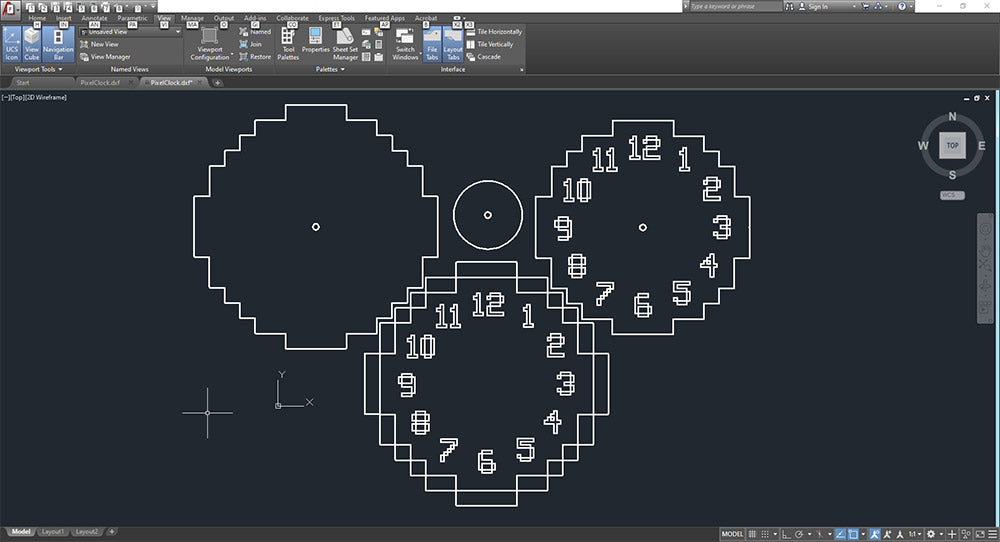Screen dimensions: 1000x542
Task: Click the [Top] view control label
Action: tap(17, 98)
